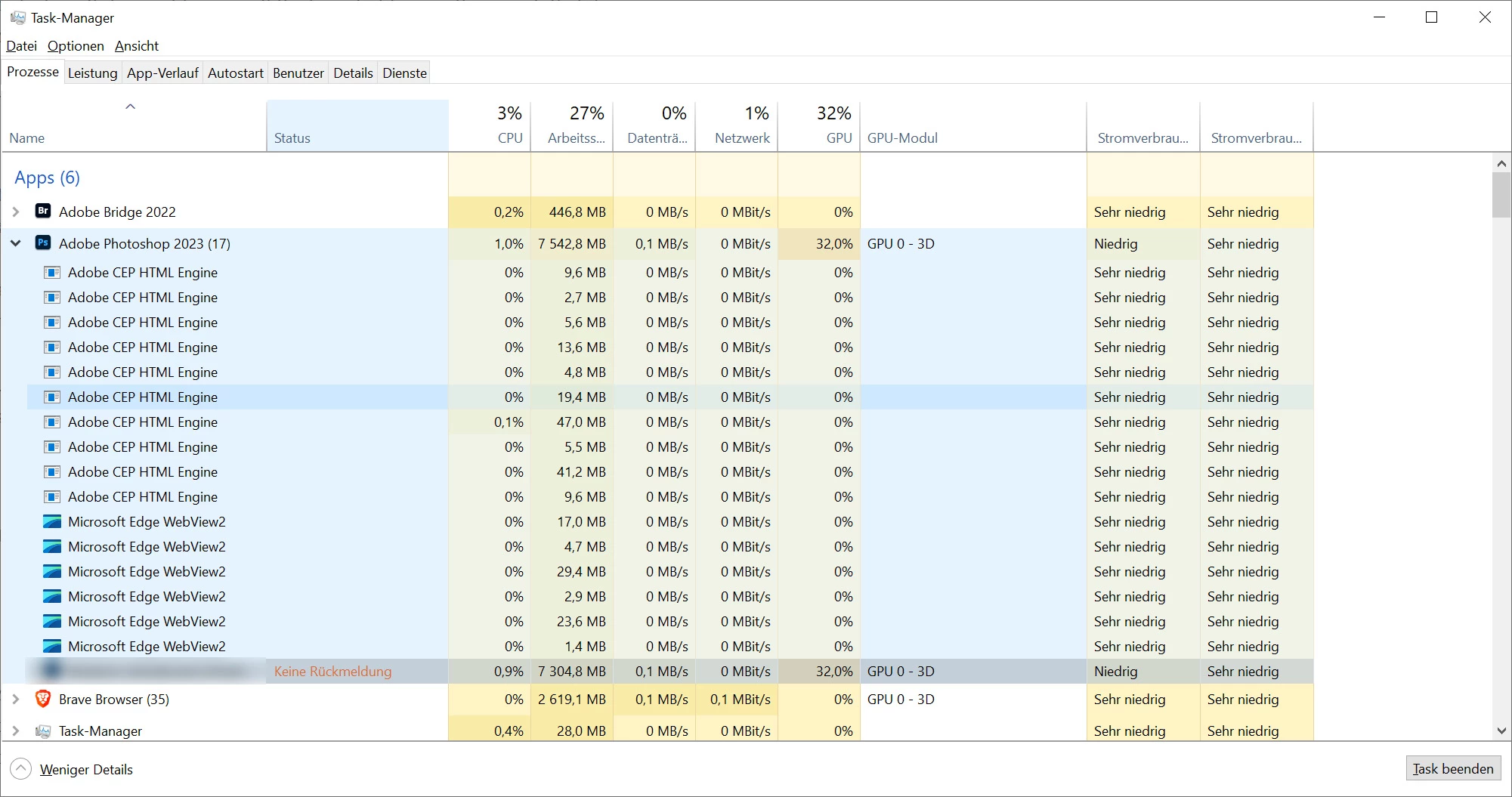Click the scrollbar down arrow
The image size is (1512, 797).
tap(1501, 731)
